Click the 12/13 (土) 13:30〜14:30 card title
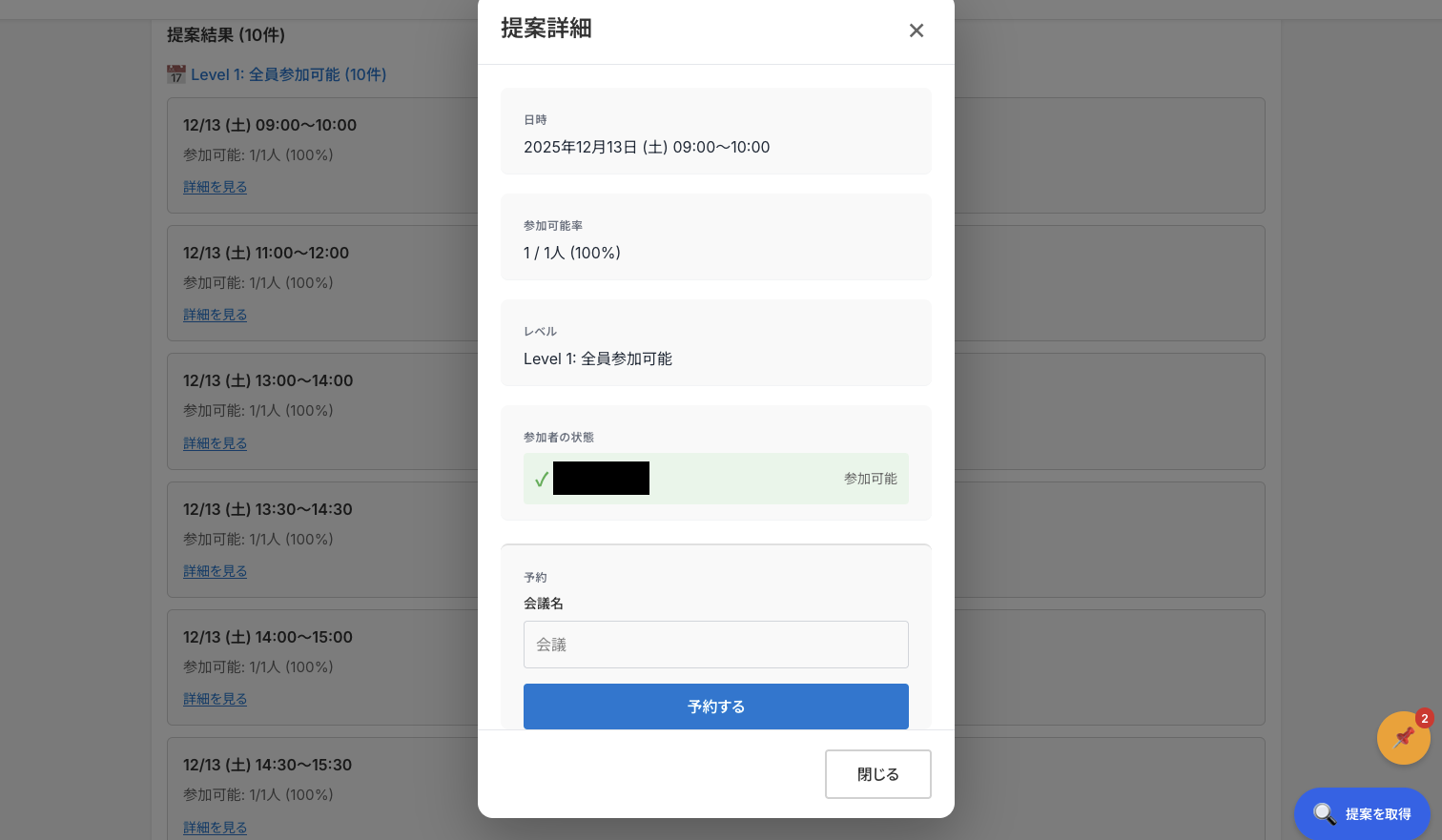Screen dimensions: 1442x840 tap(268, 509)
